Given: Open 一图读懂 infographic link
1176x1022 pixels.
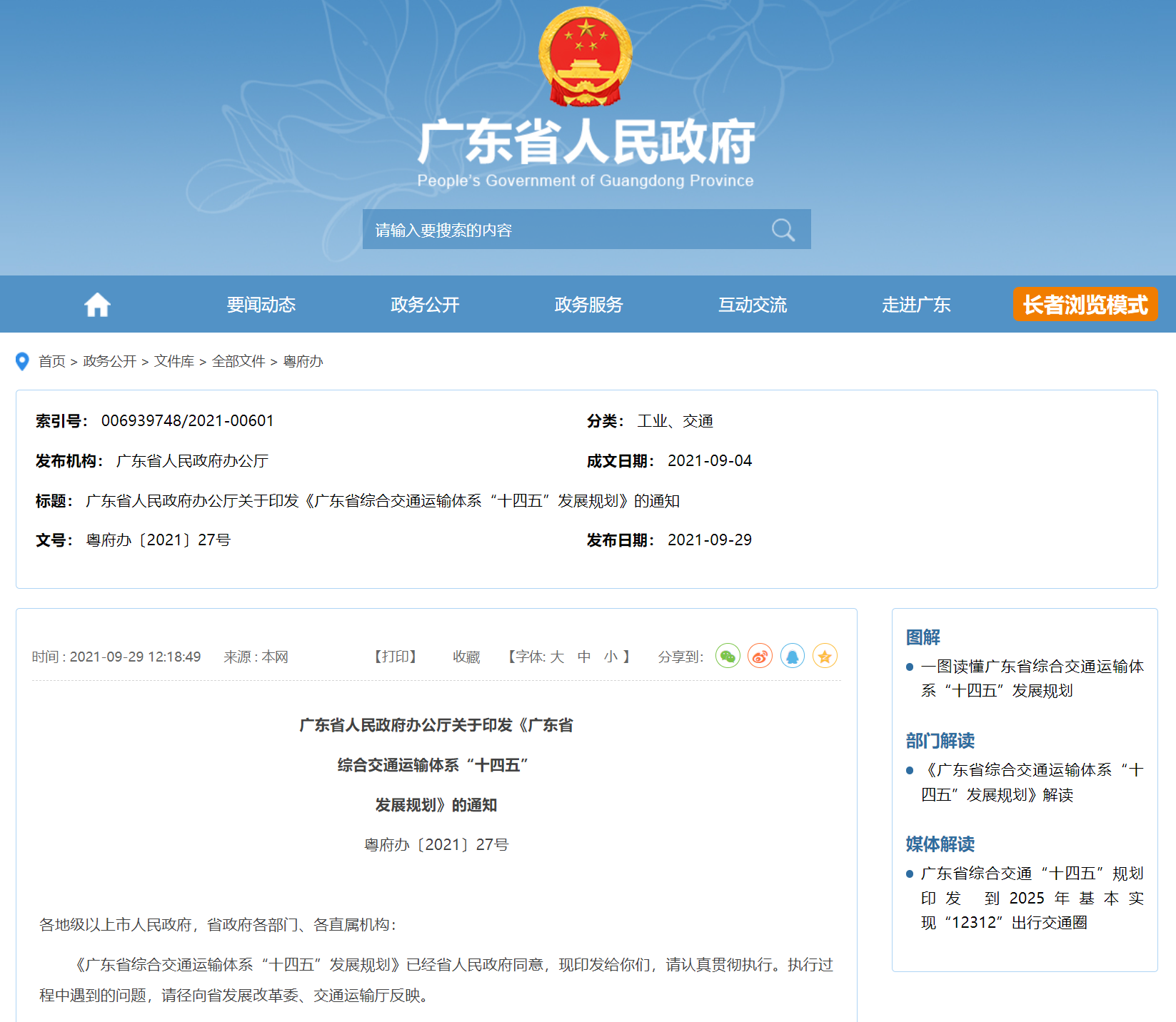Looking at the screenshot, I should click(x=1032, y=678).
